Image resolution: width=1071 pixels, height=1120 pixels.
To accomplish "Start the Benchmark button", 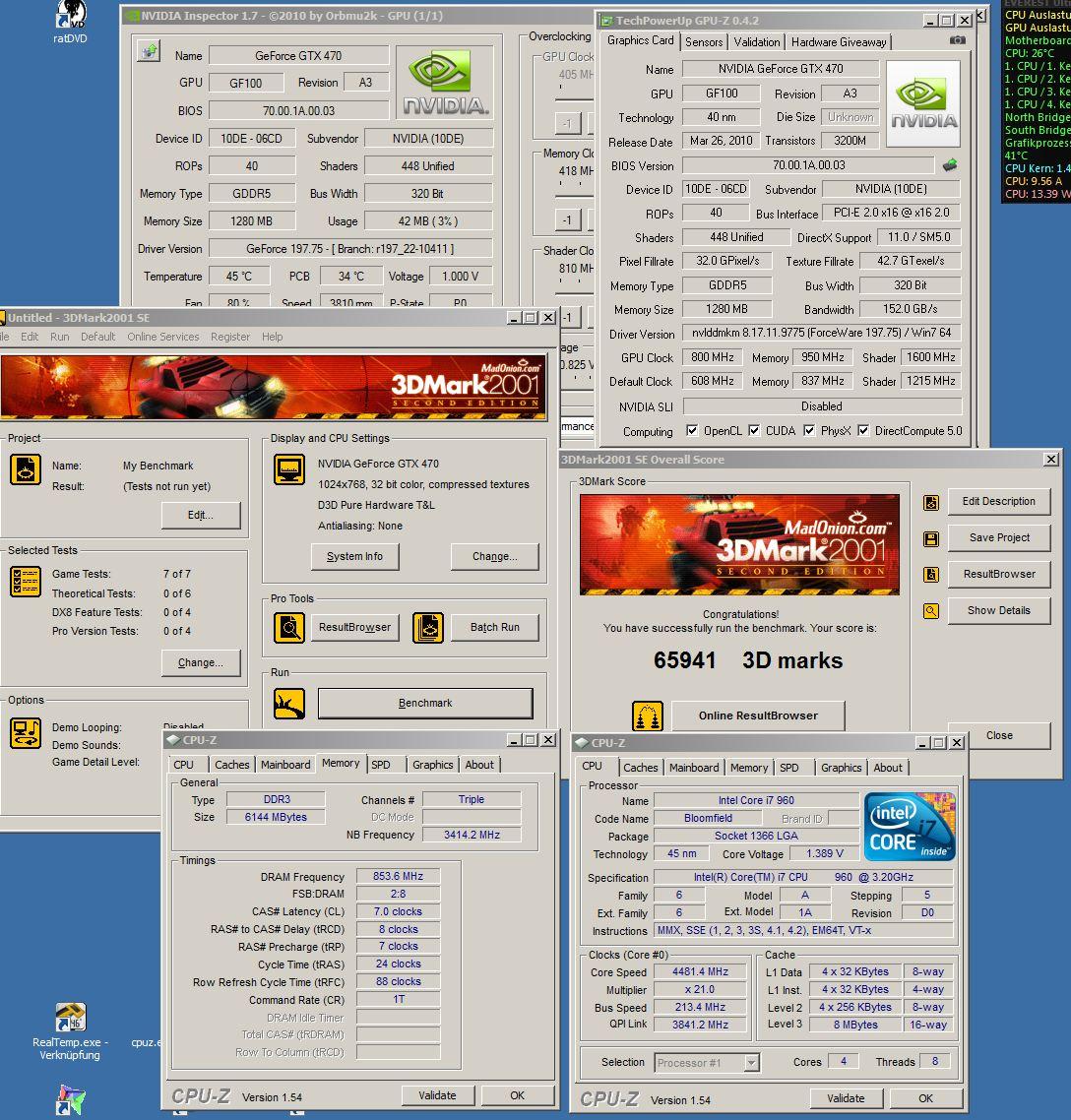I will [425, 703].
